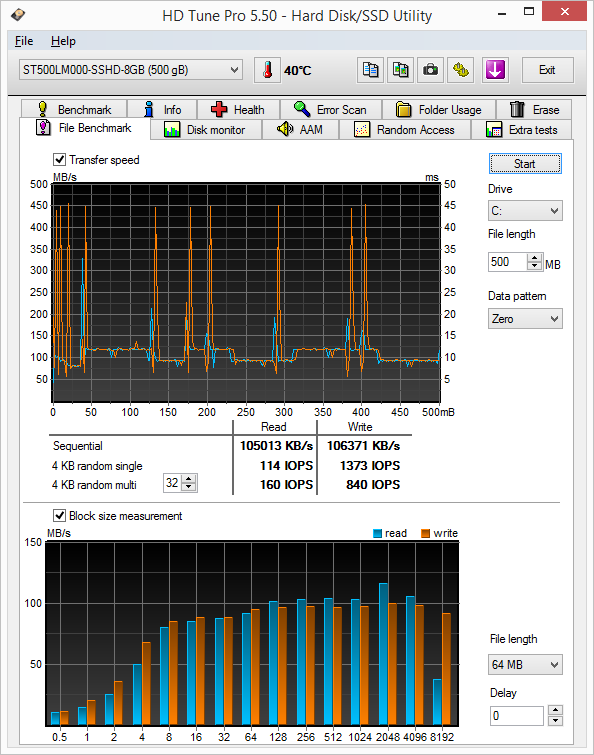Switch to the Health tab

[238, 109]
